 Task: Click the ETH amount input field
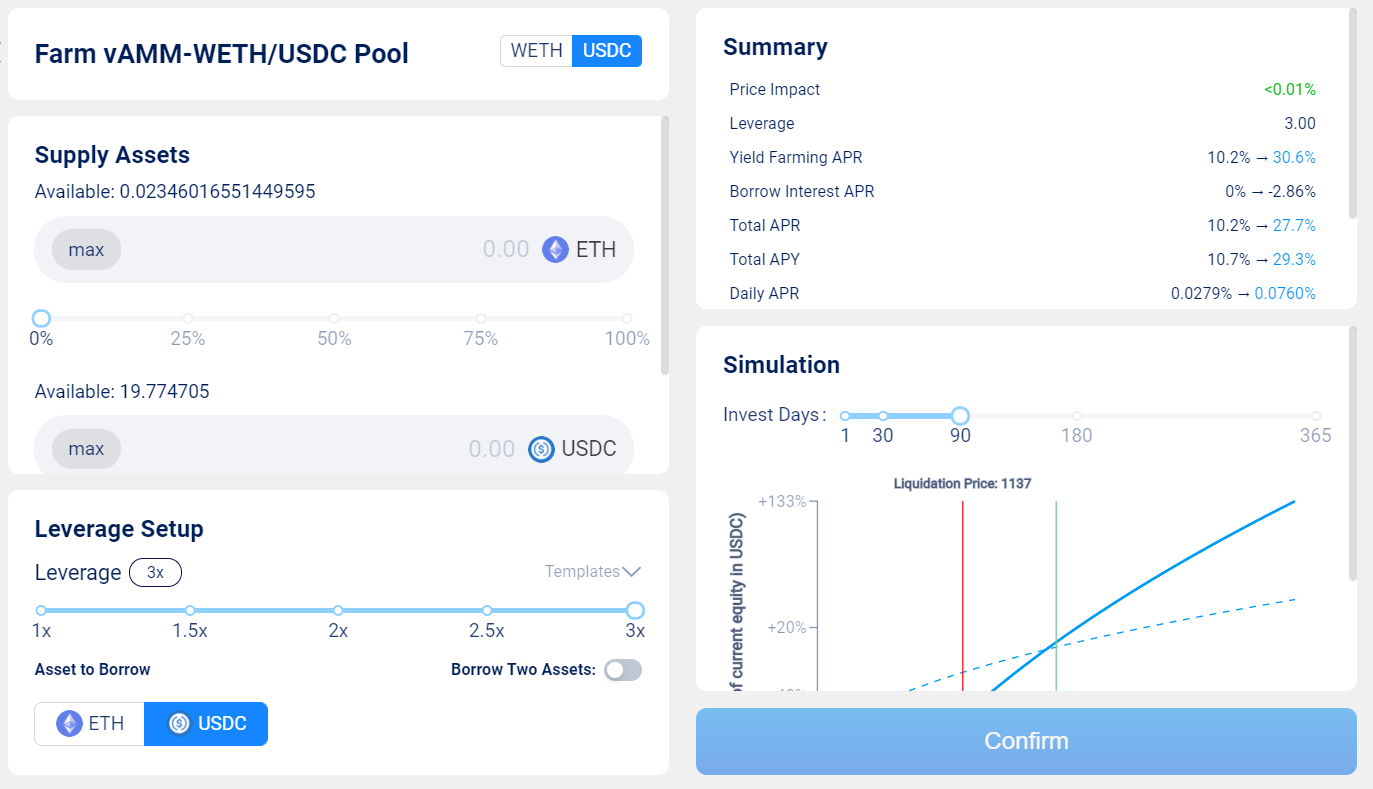point(330,249)
